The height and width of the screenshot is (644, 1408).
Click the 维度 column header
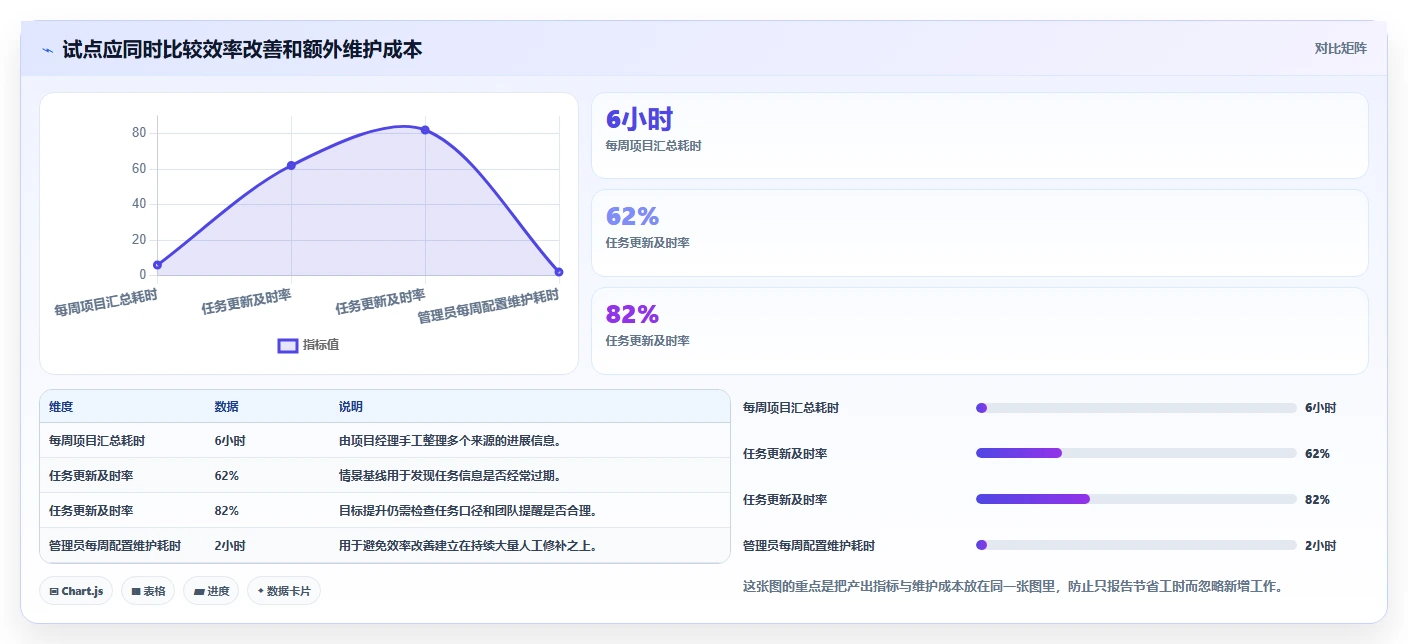(61, 407)
